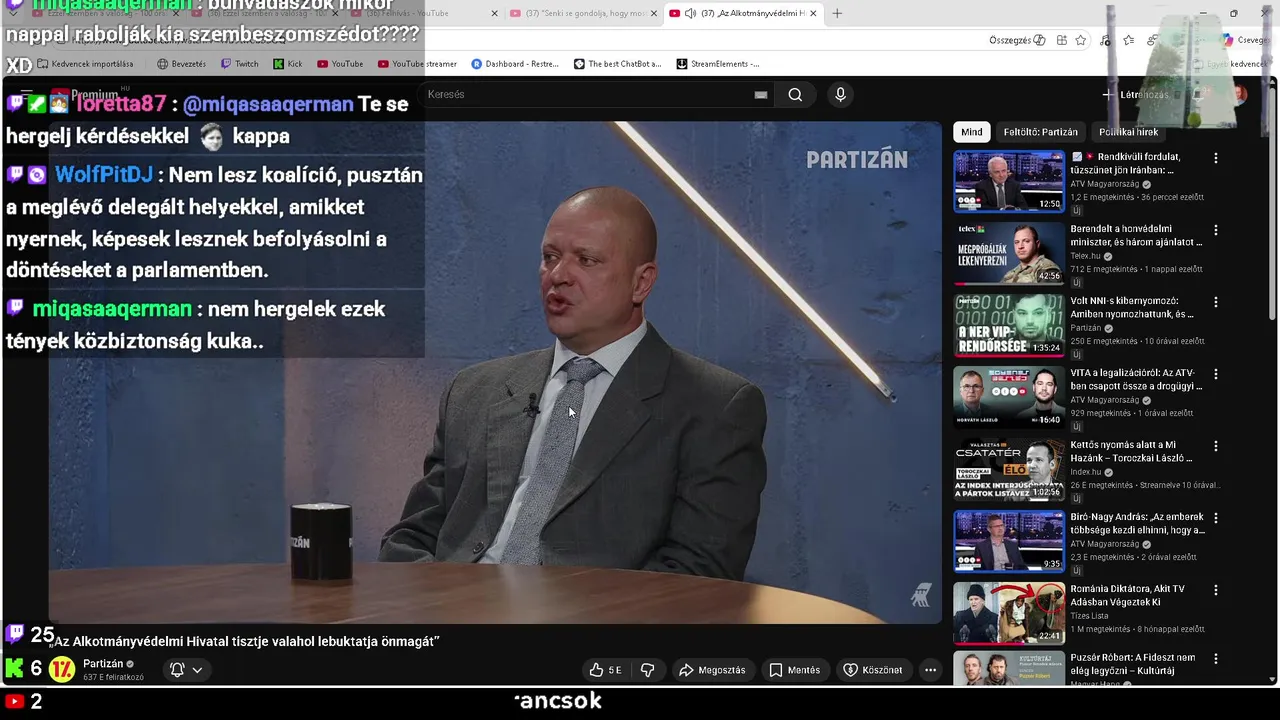
Task: Open the StreamElements bookmark
Action: pos(717,64)
